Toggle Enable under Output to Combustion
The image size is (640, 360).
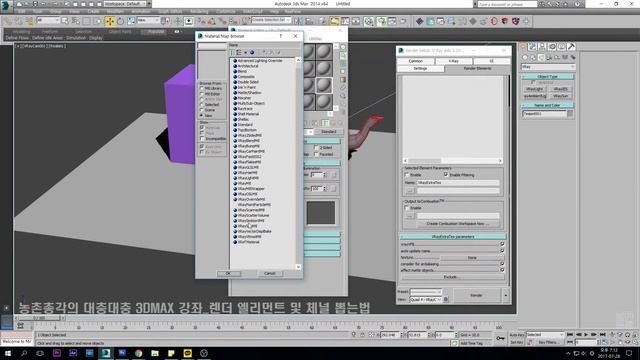(407, 208)
